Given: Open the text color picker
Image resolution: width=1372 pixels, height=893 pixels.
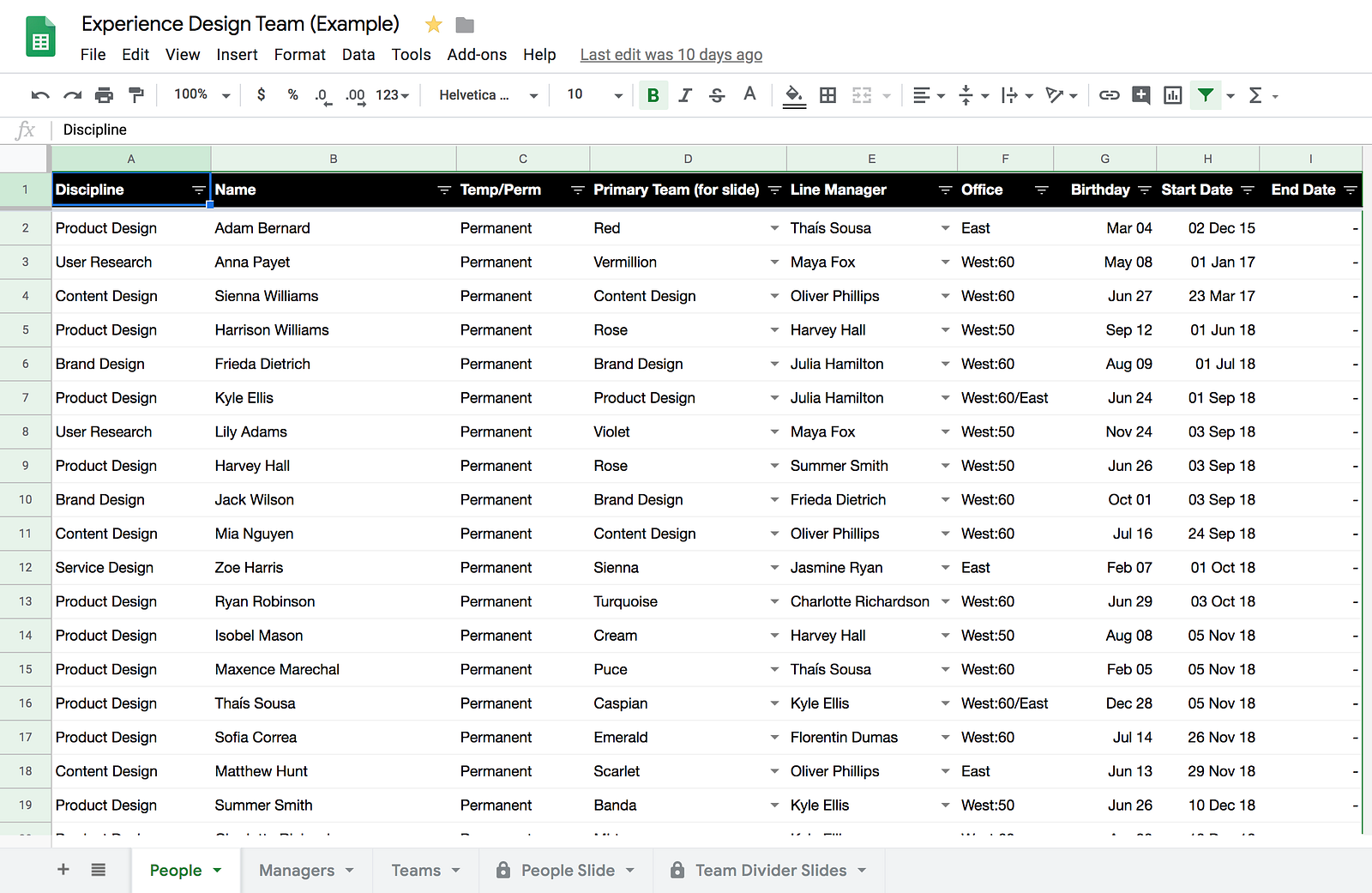Looking at the screenshot, I should click(x=750, y=94).
